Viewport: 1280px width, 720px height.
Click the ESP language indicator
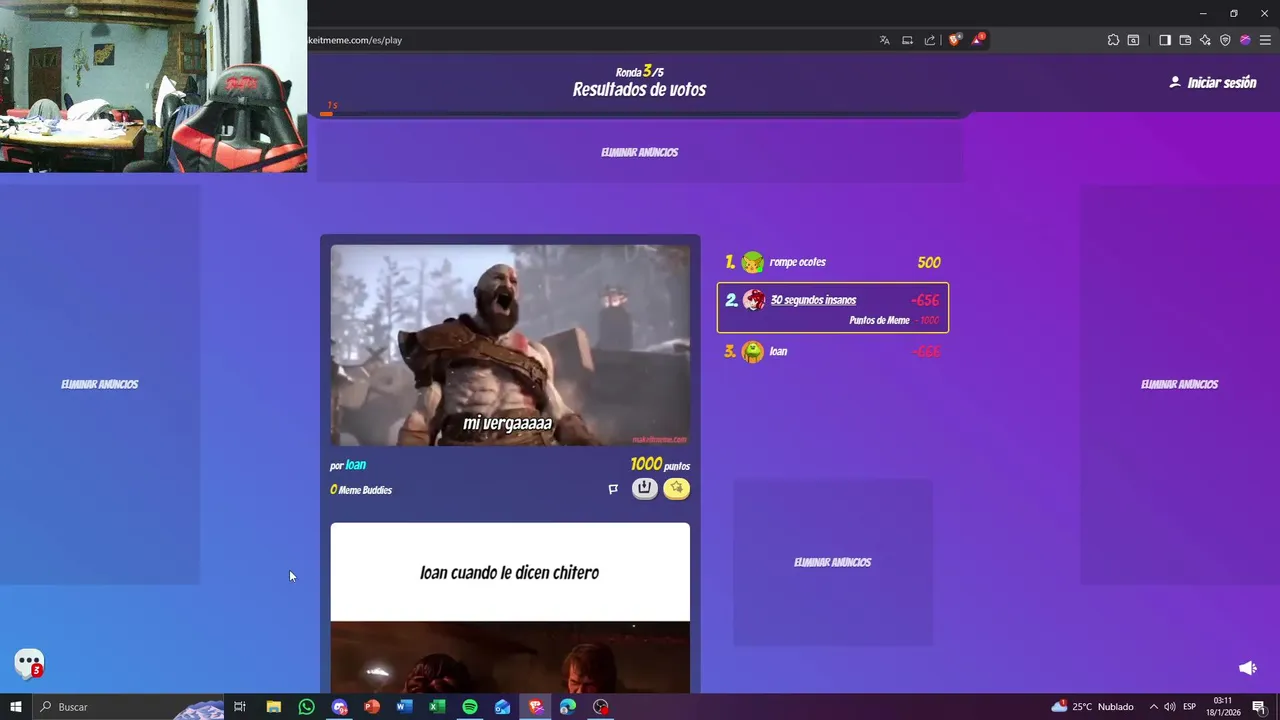[1190, 707]
